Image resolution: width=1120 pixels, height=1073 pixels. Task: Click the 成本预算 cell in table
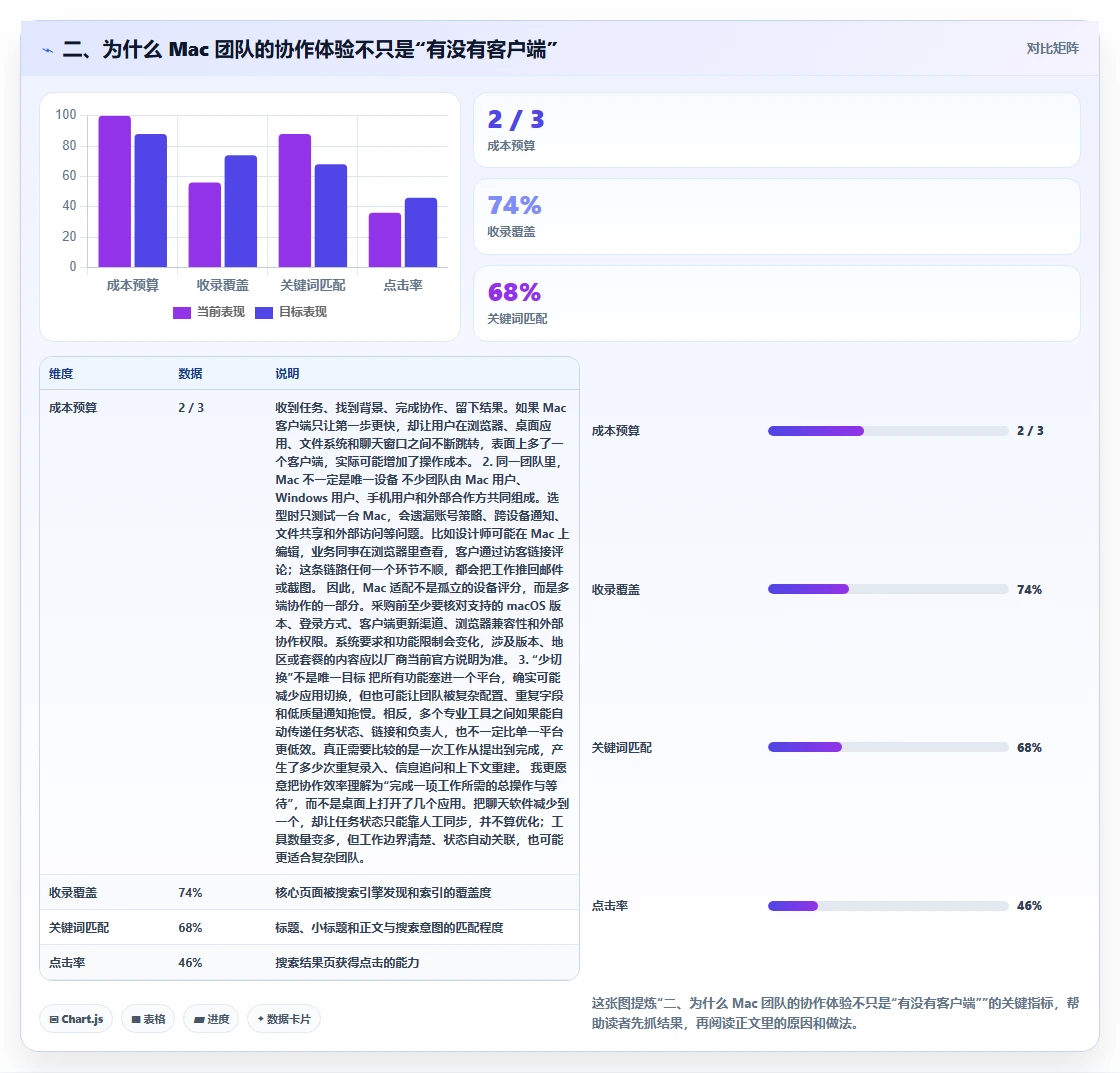pos(73,408)
